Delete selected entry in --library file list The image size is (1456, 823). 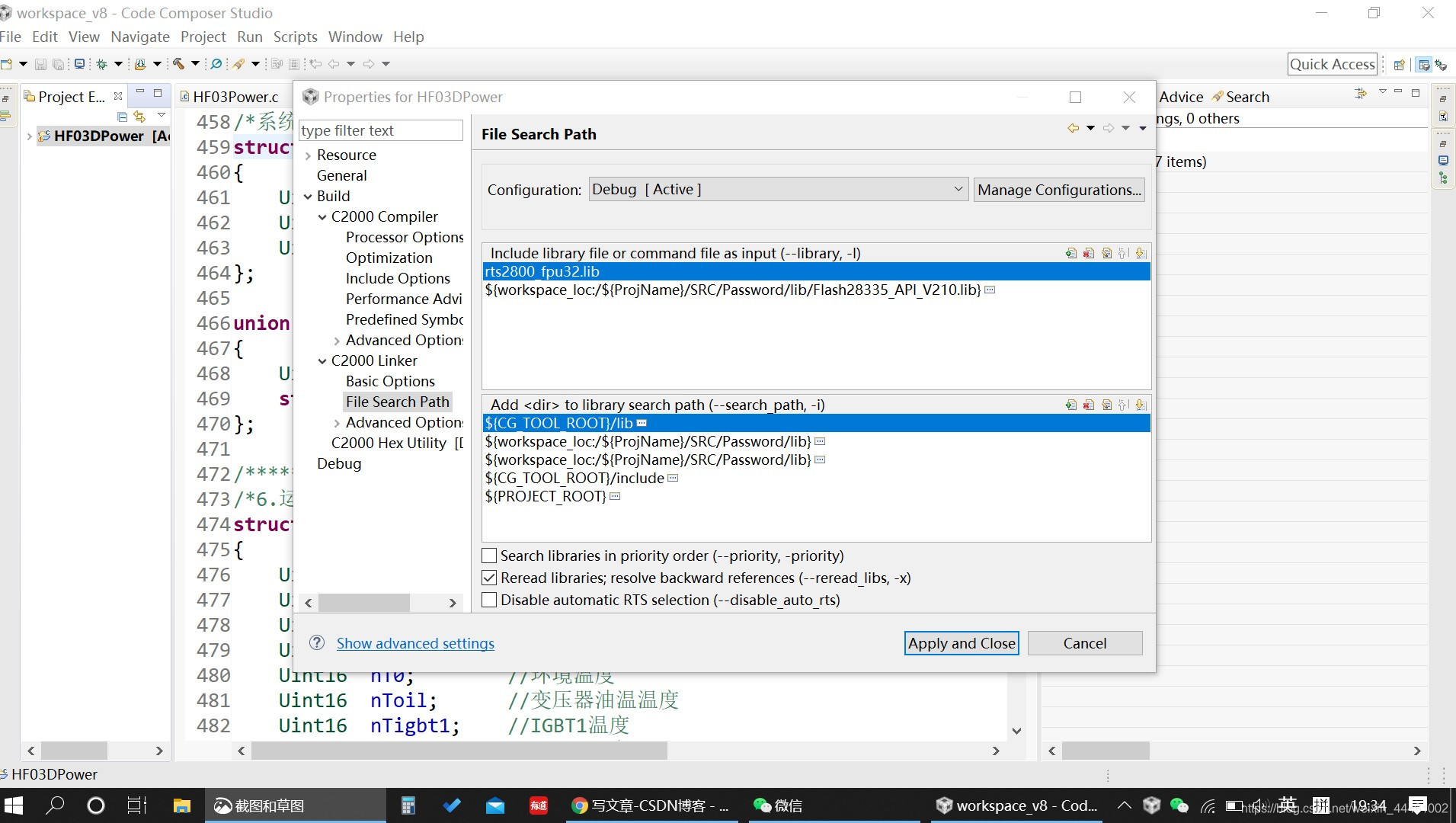click(1089, 253)
